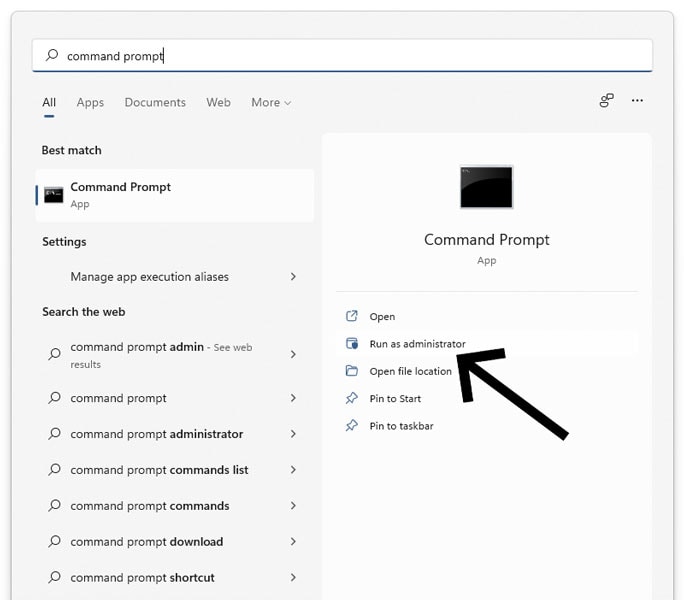Click the search magnifier icon in search box

(52, 55)
